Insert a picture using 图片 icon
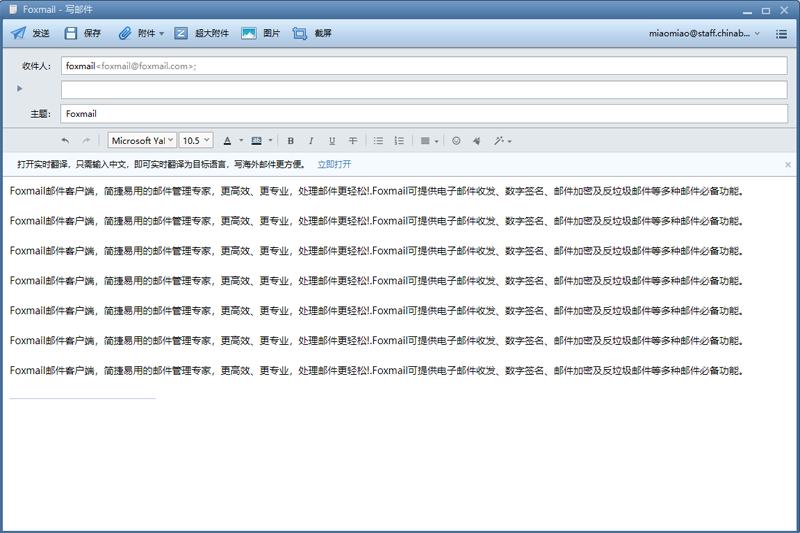The image size is (800, 533). tap(249, 33)
